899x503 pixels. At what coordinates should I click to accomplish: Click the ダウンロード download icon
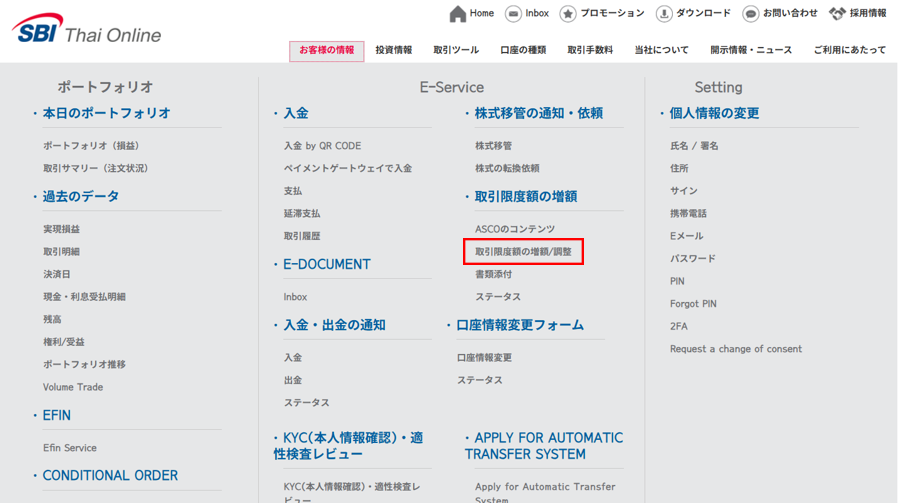click(x=664, y=14)
